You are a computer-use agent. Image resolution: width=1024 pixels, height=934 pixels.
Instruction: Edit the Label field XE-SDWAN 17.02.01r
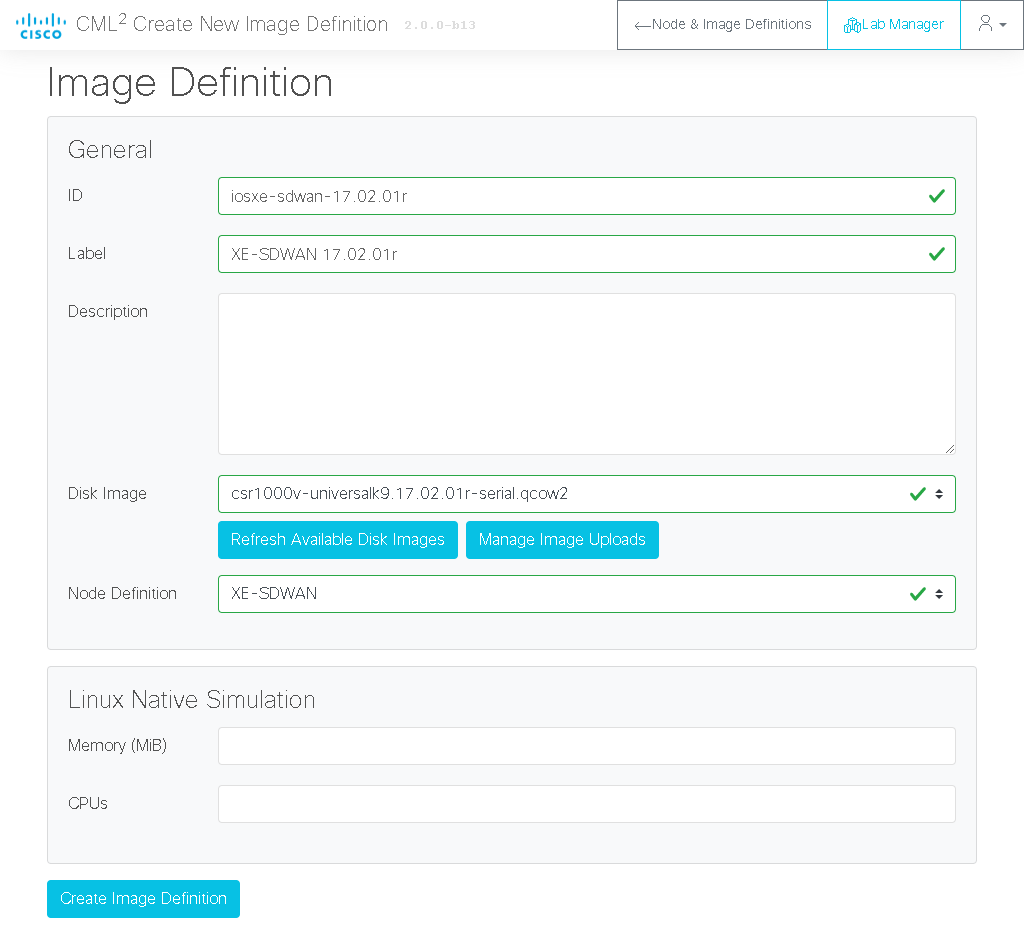(x=586, y=254)
